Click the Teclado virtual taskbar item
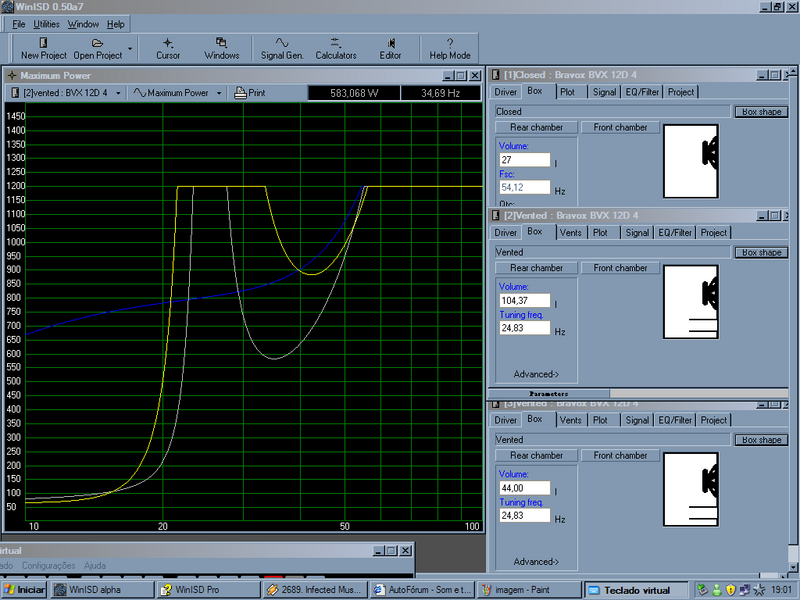The width and height of the screenshot is (800, 600). point(636,589)
